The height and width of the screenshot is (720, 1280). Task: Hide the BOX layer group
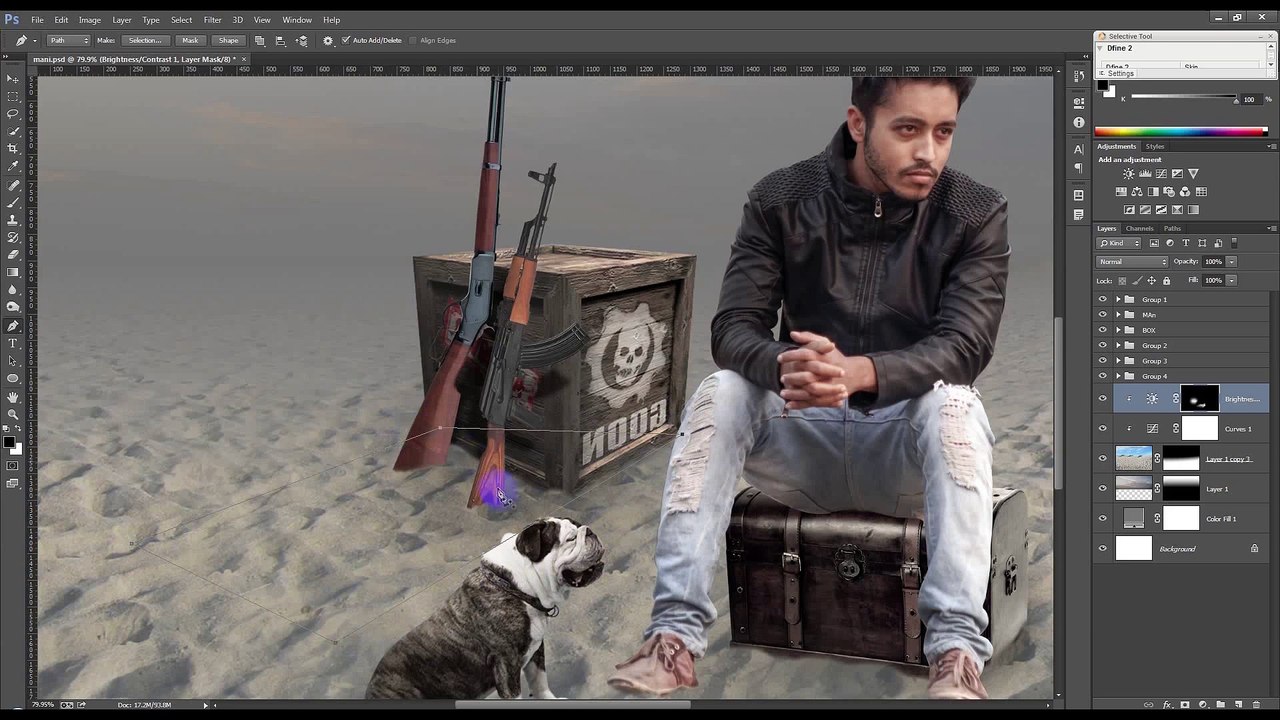pos(1103,330)
